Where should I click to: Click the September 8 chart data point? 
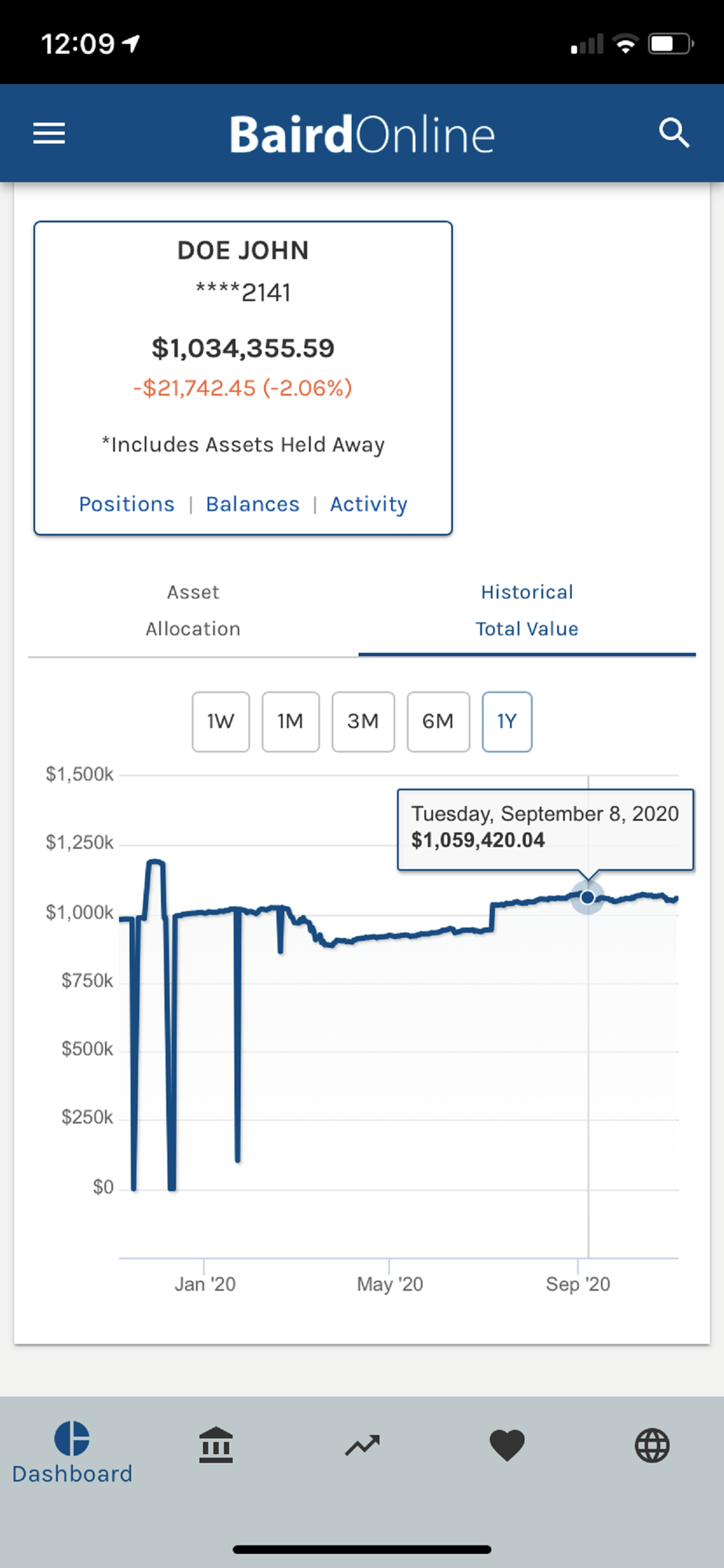coord(588,898)
